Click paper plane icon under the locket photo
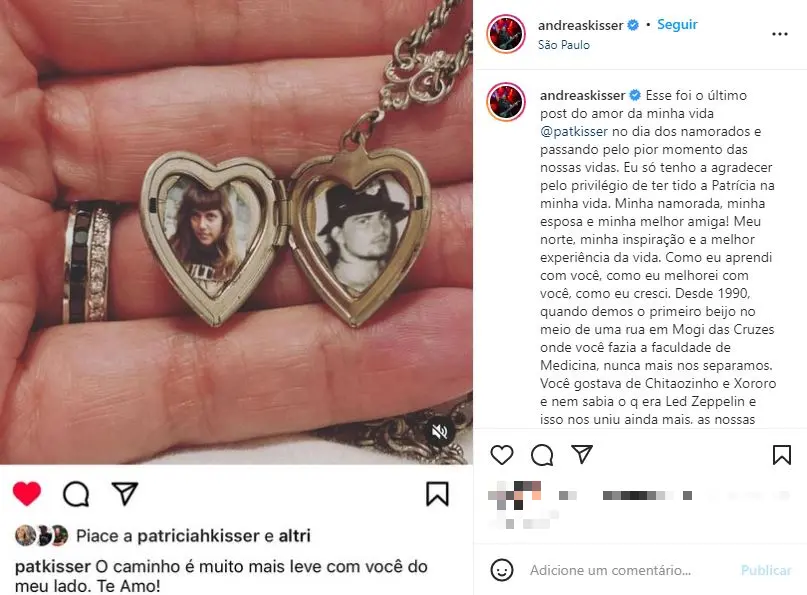 [x=125, y=494]
